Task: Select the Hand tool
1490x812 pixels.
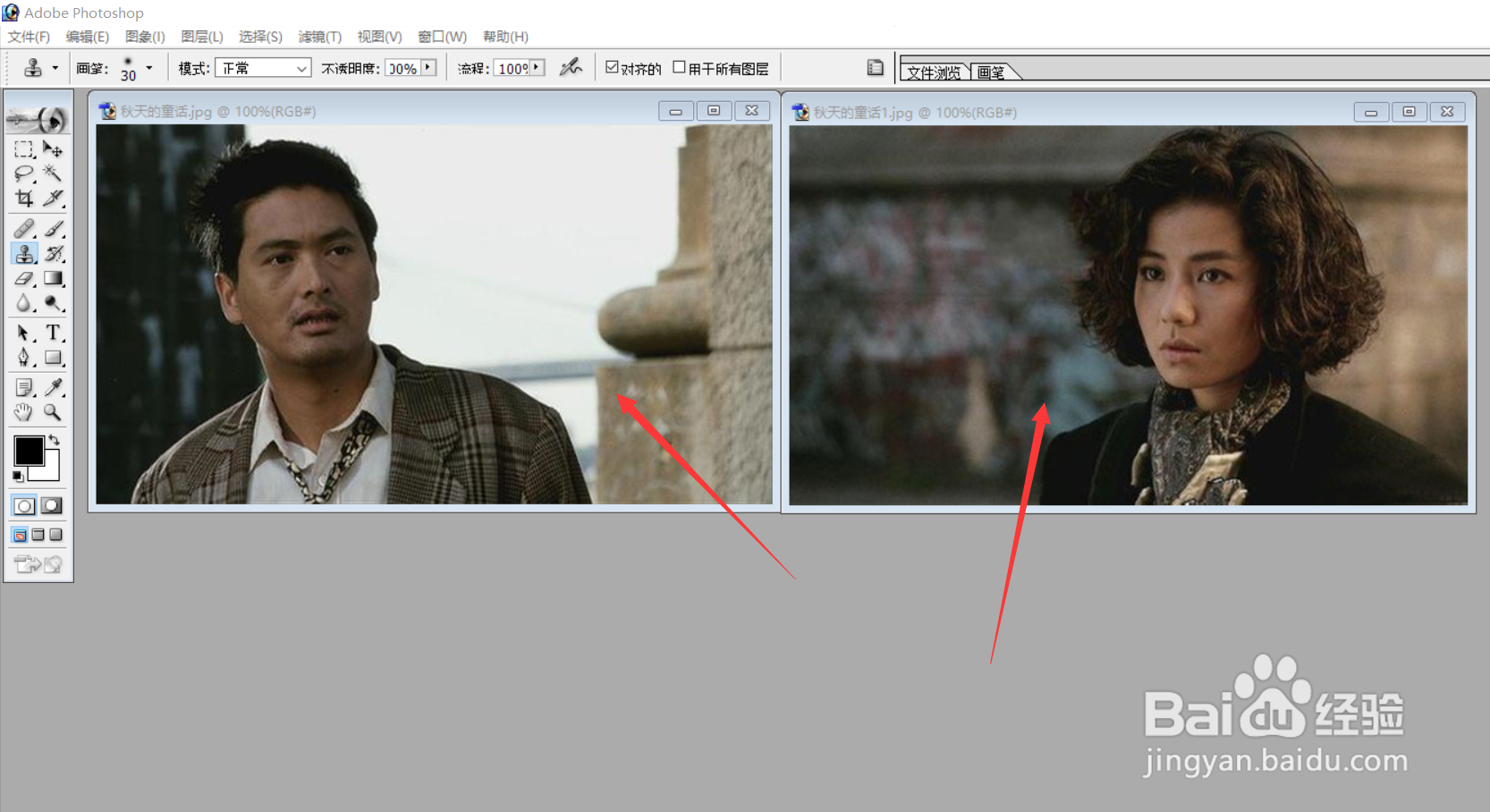Action: 24,412
